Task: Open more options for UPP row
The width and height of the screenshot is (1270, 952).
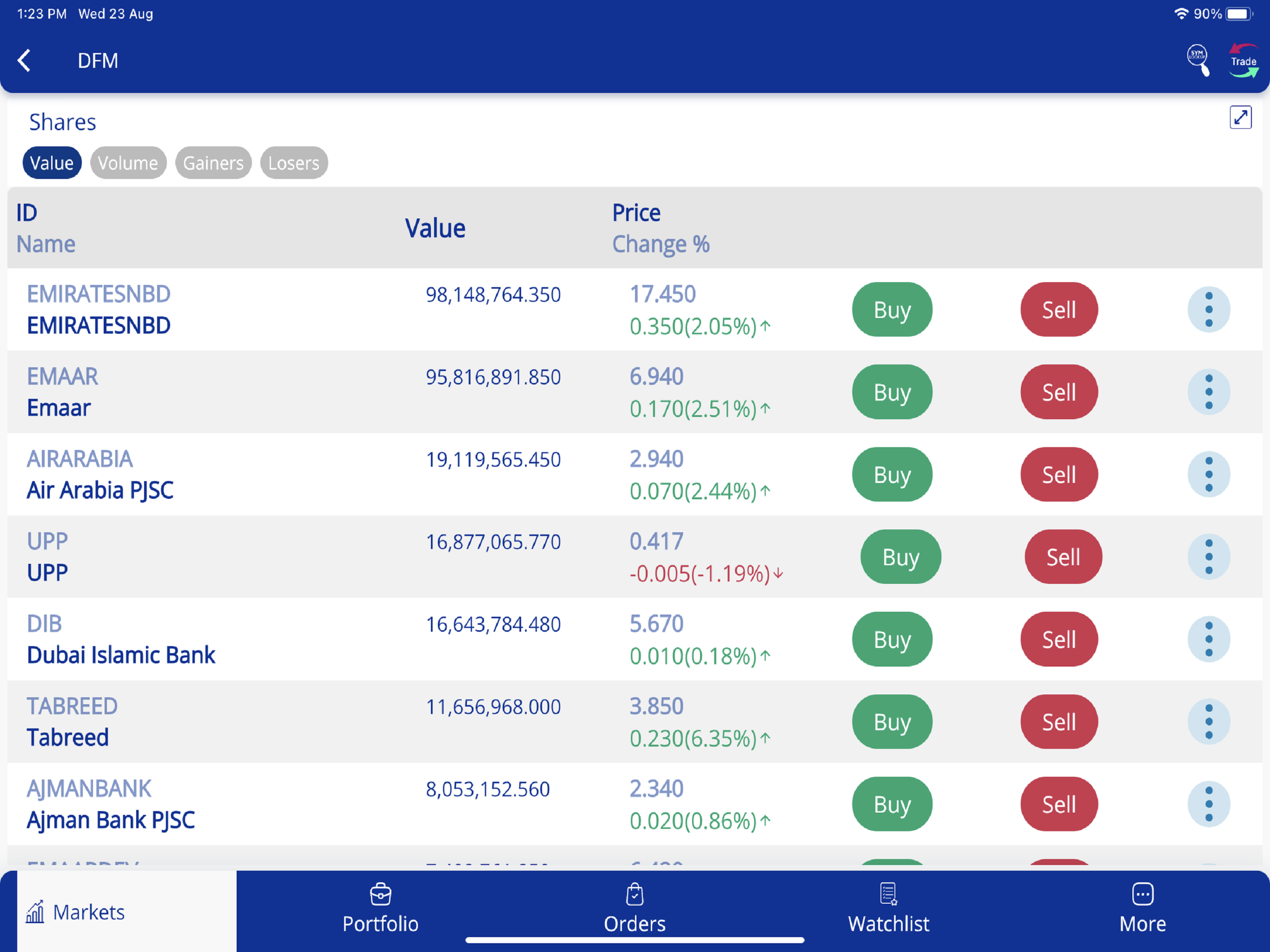Action: click(1209, 556)
